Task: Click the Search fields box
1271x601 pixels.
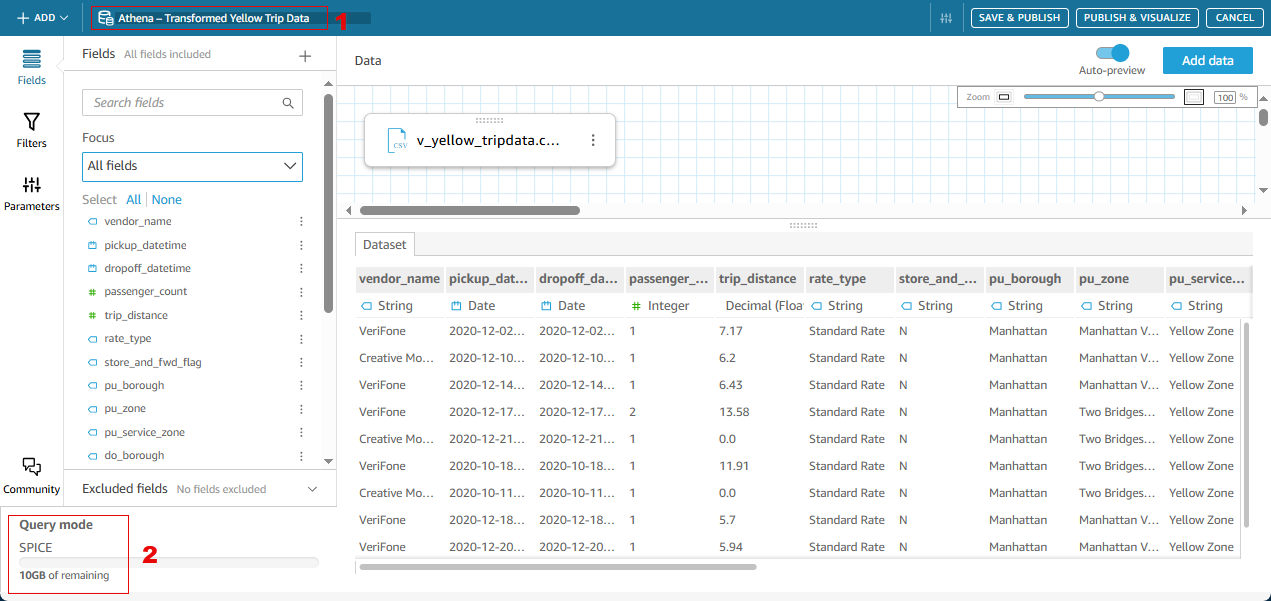Action: pos(192,102)
